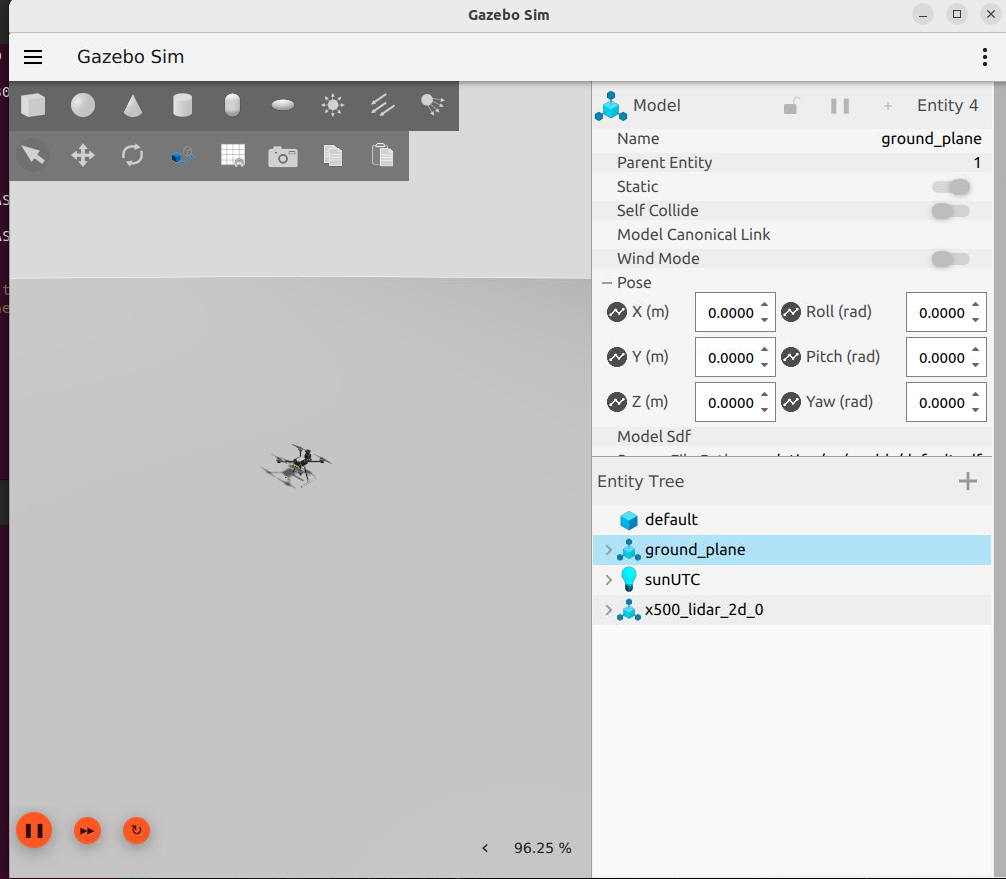Add a cone shape to scene
The image size is (1006, 879).
pyautogui.click(x=133, y=105)
